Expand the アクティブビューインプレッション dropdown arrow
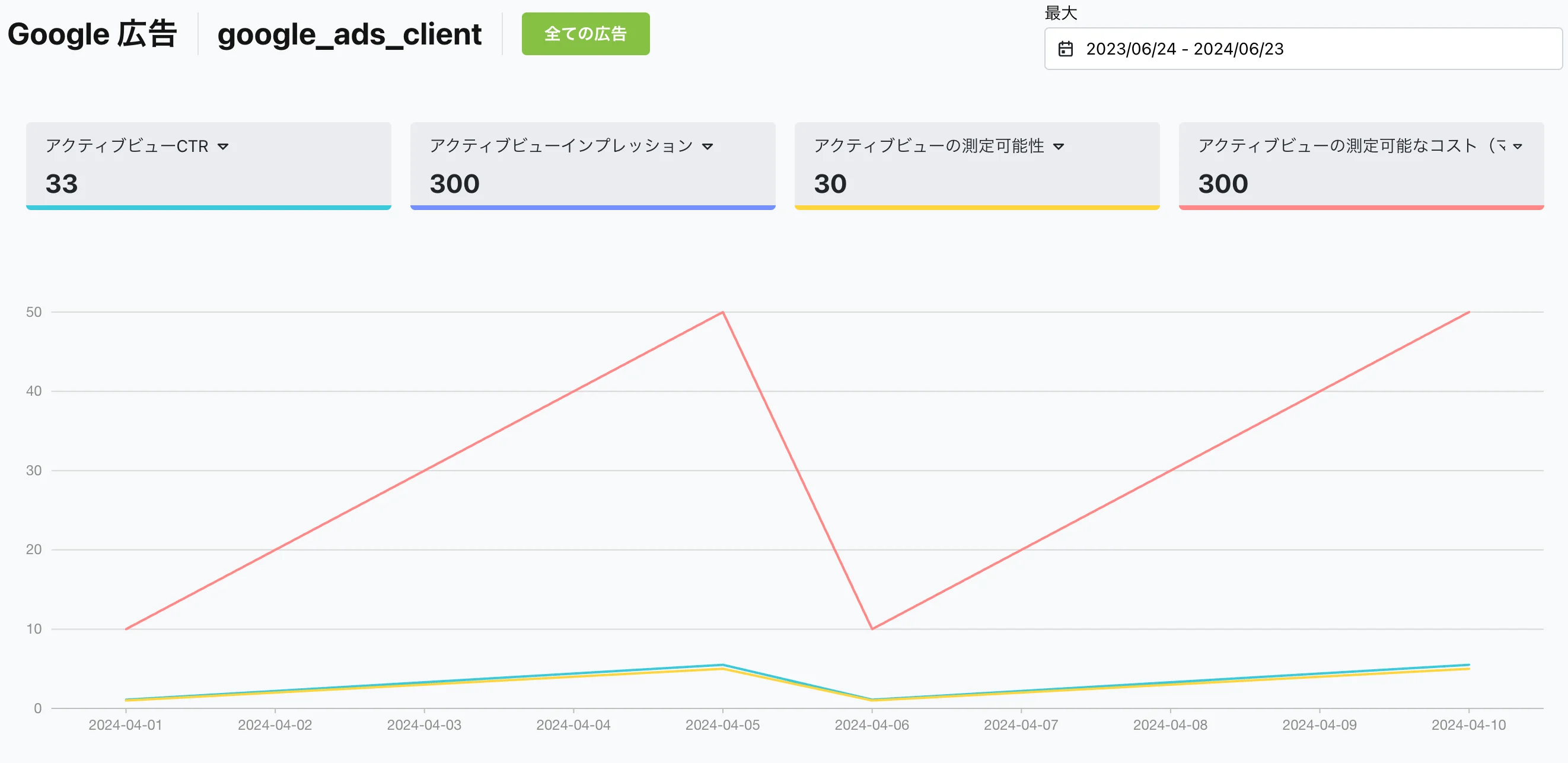This screenshot has width=1568, height=763. click(x=707, y=147)
